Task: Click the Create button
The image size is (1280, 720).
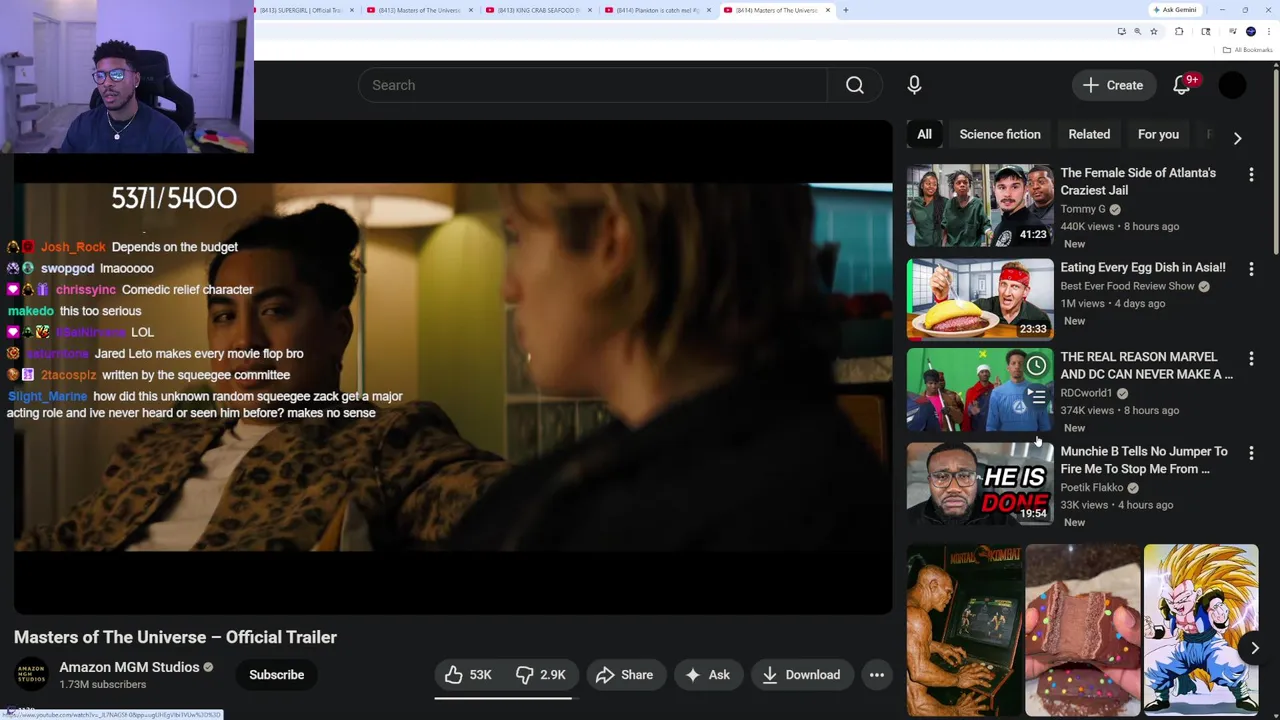Action: (1113, 85)
